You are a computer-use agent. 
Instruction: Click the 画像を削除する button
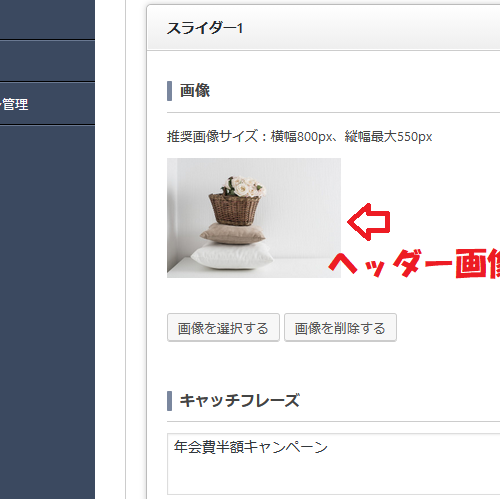340,328
